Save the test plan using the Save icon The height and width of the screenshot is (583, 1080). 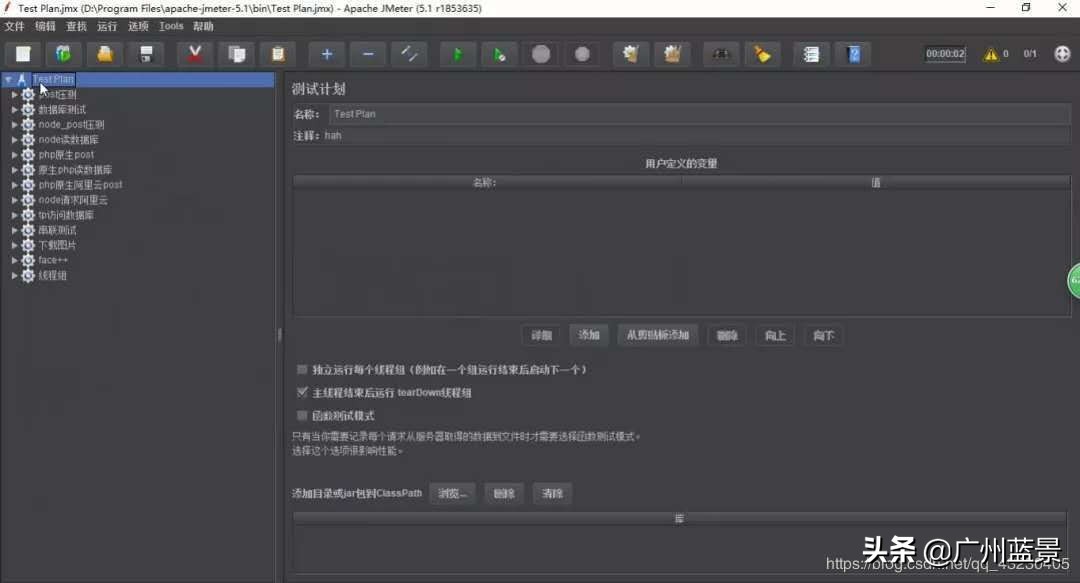click(146, 54)
